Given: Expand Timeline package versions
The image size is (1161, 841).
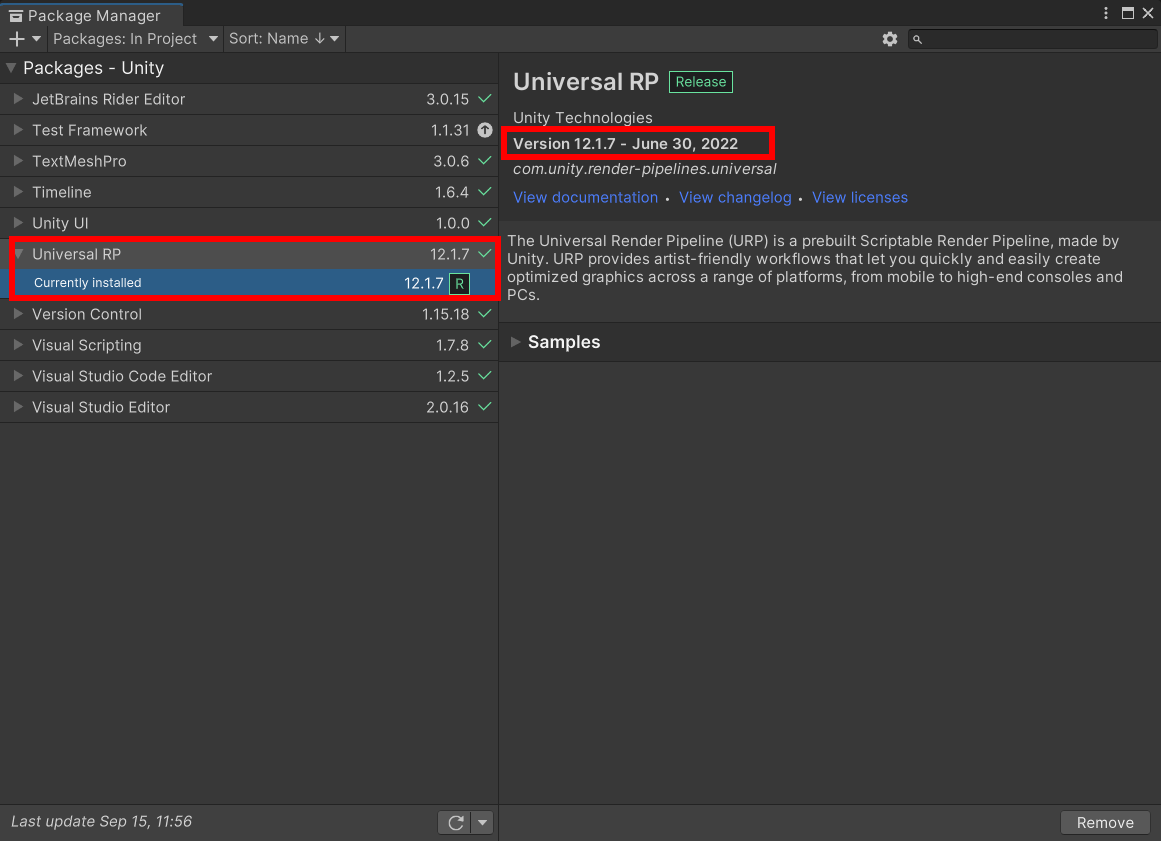Looking at the screenshot, I should pos(19,192).
